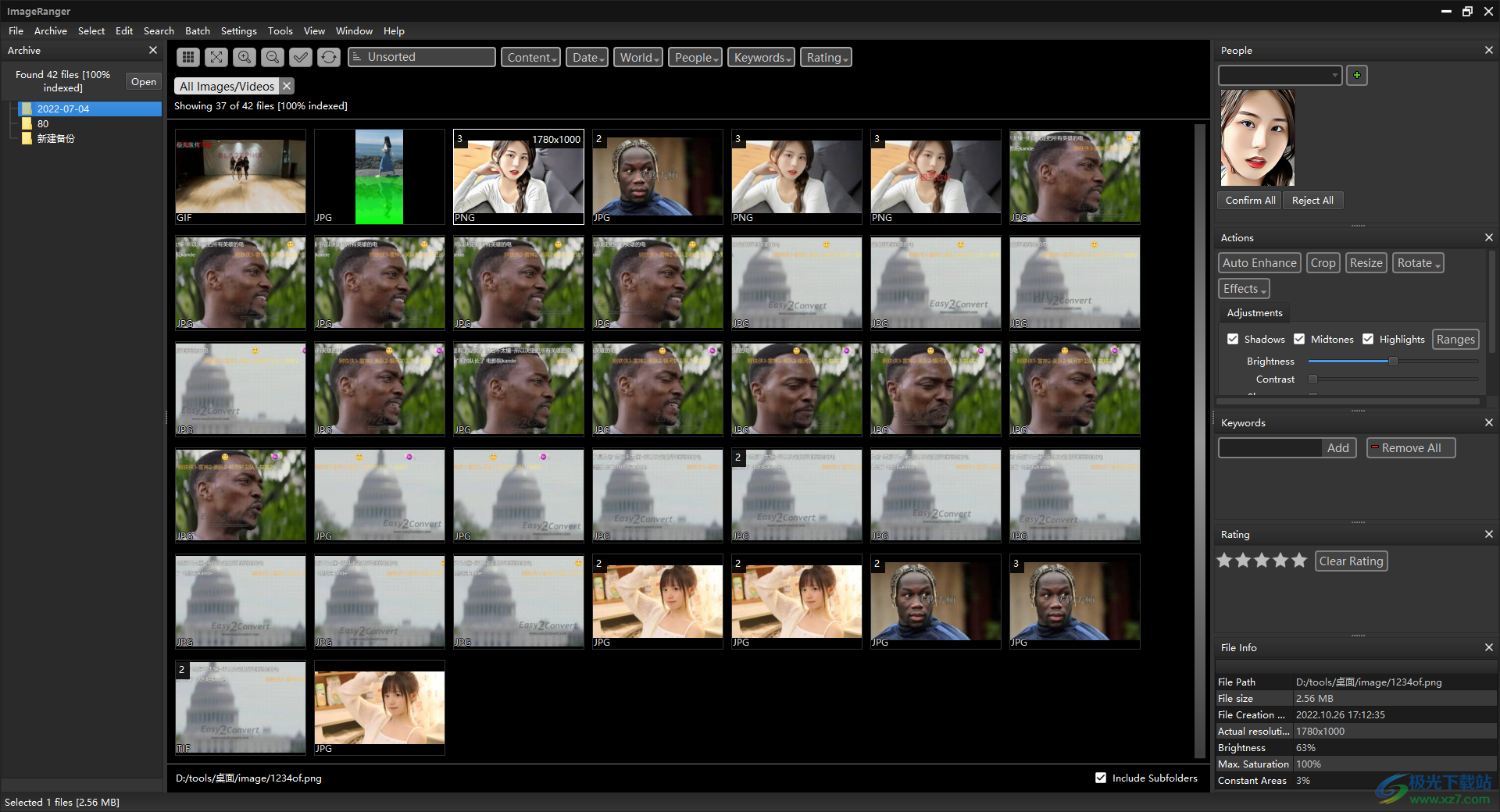Open the Unsorted sorting dropdown
Image resolution: width=1500 pixels, height=812 pixels.
point(421,57)
